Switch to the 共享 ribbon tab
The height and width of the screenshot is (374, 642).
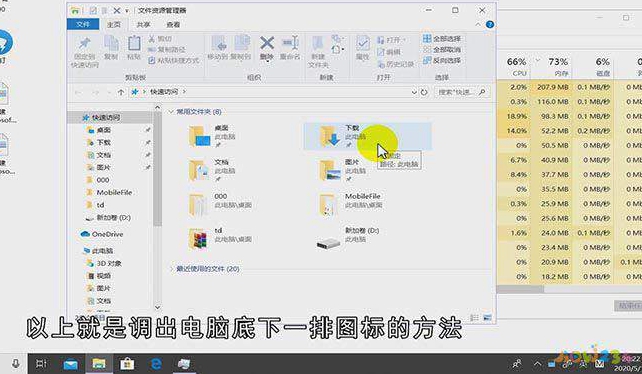tap(143, 25)
